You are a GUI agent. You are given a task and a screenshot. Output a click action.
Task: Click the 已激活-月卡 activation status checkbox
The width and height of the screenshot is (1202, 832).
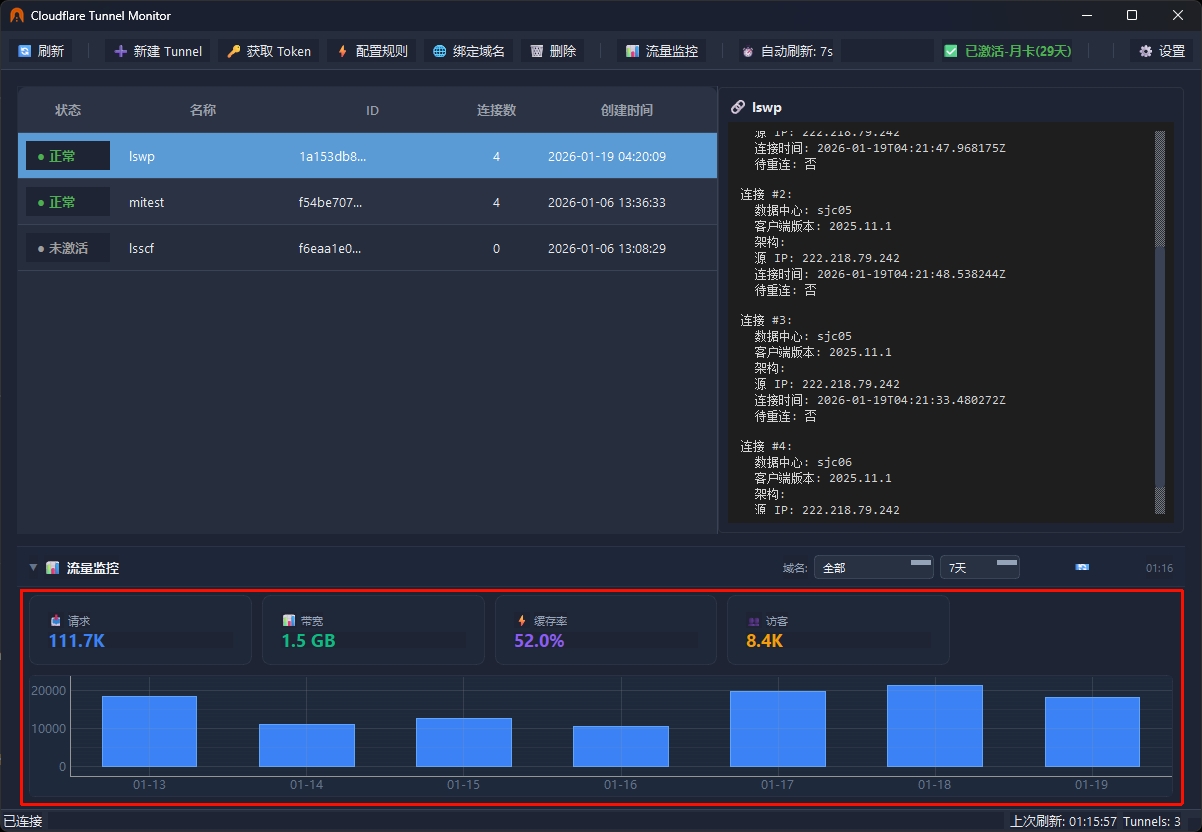point(951,51)
